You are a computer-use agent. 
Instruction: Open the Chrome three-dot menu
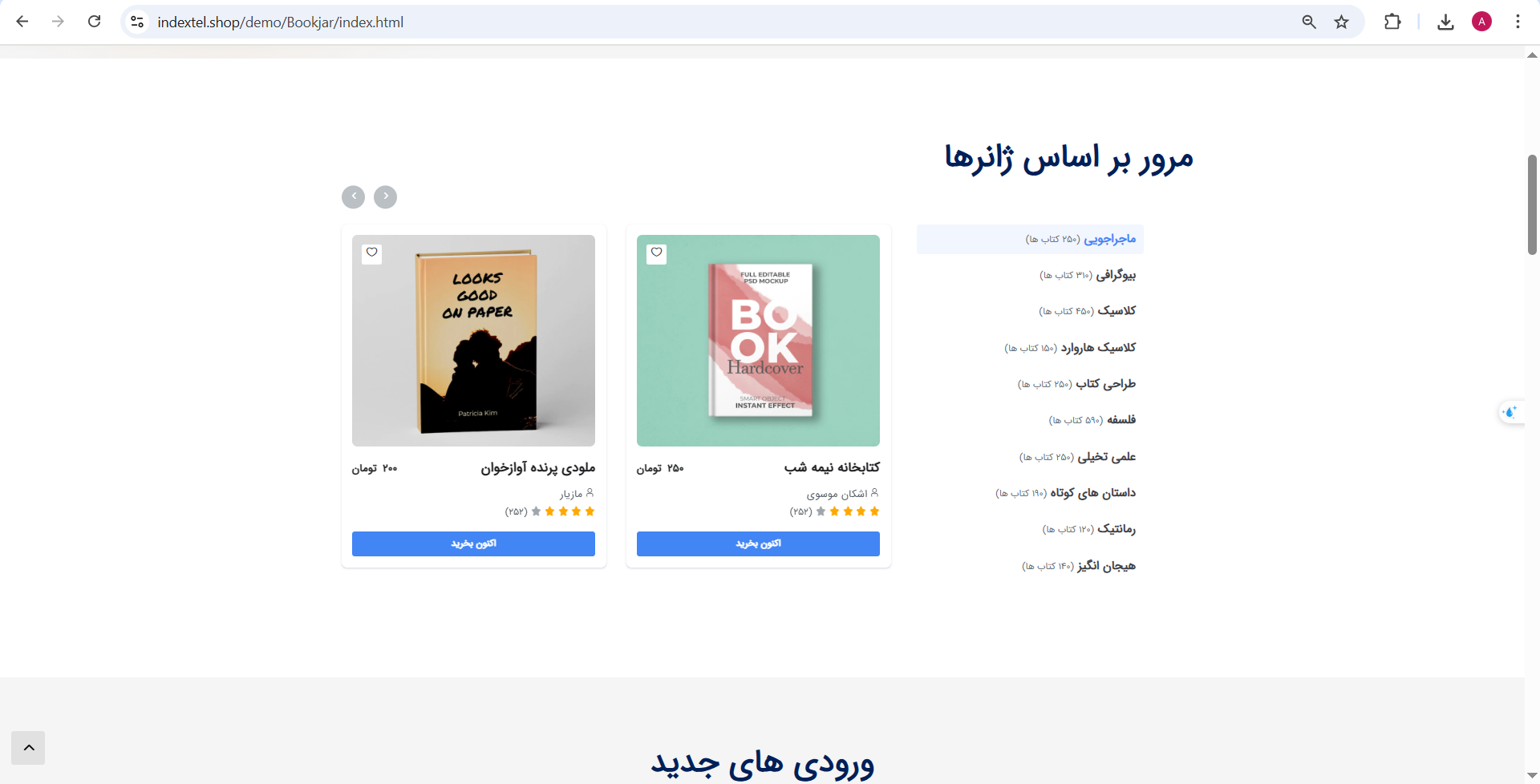click(1518, 22)
